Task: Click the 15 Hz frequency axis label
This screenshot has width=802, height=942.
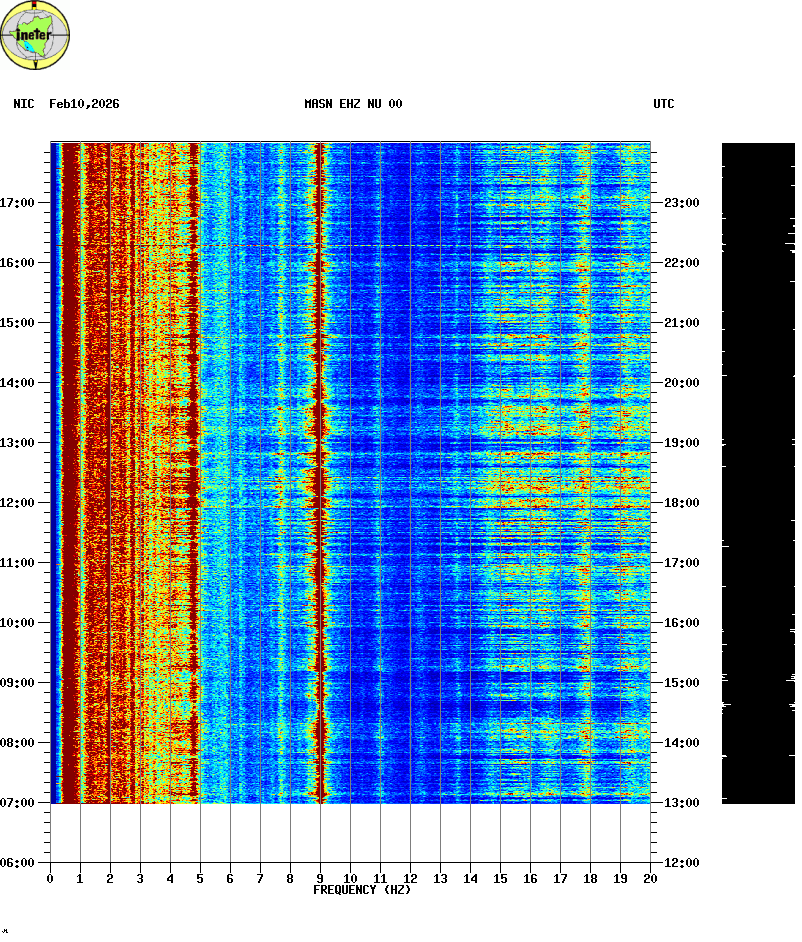Action: (x=500, y=879)
